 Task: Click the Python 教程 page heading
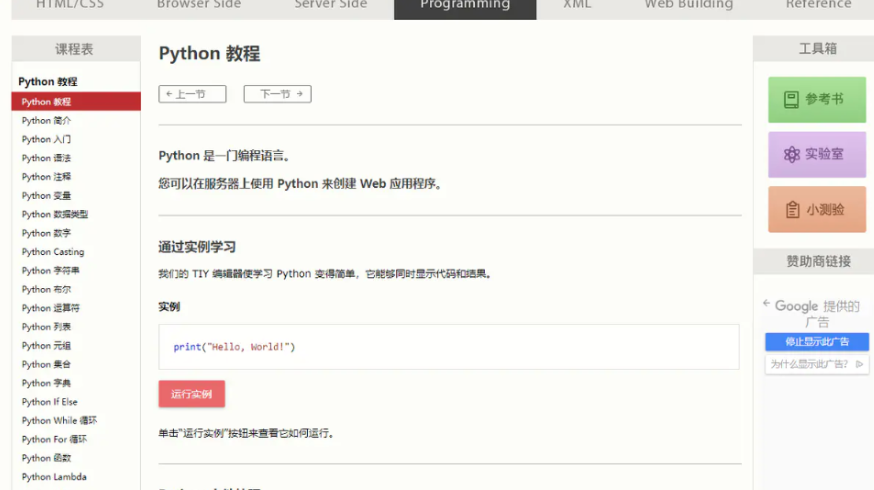point(210,54)
